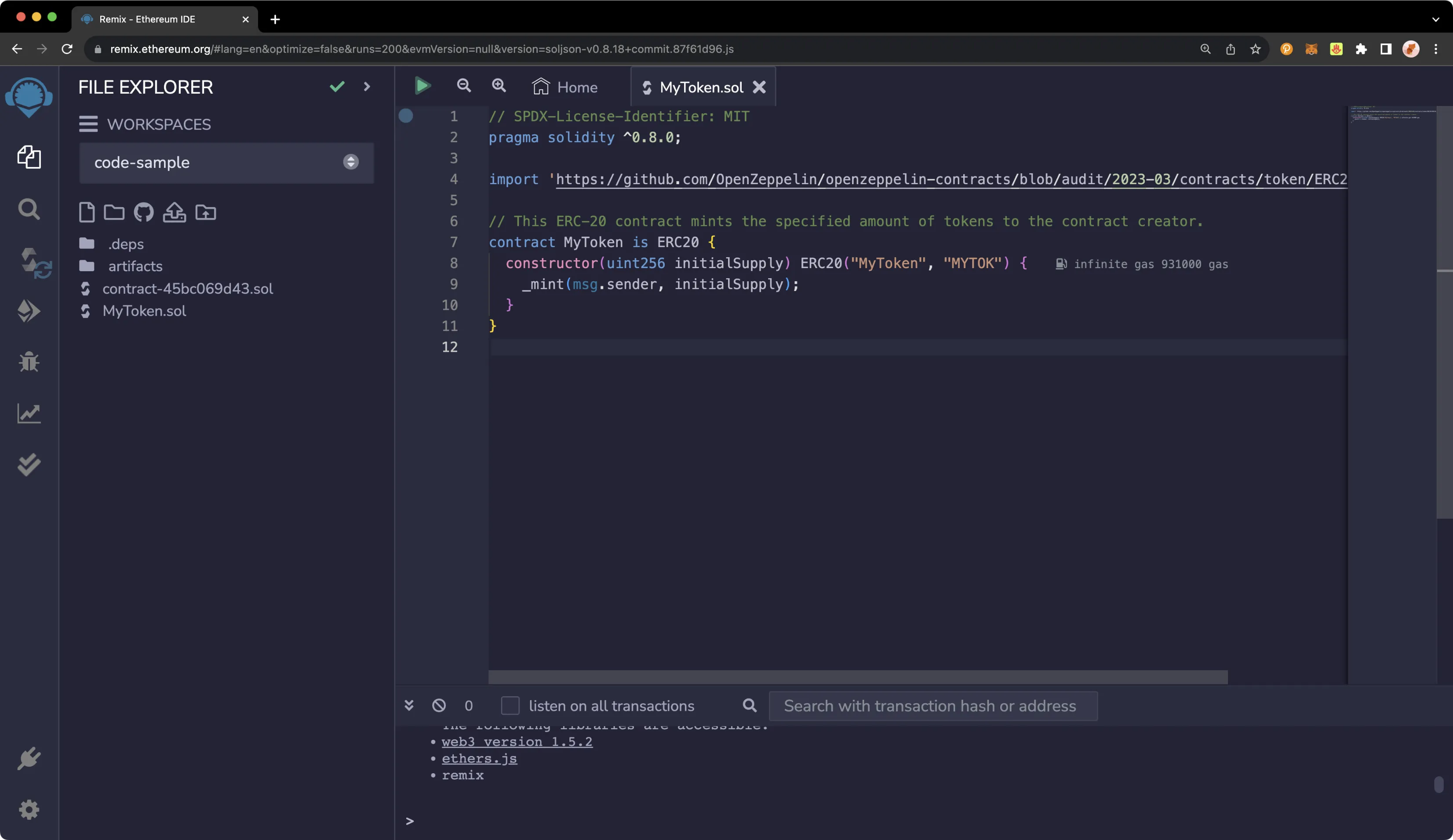Click the terminal vertical scrollbar thumb
Viewport: 1453px width, 840px height.
[x=1438, y=784]
